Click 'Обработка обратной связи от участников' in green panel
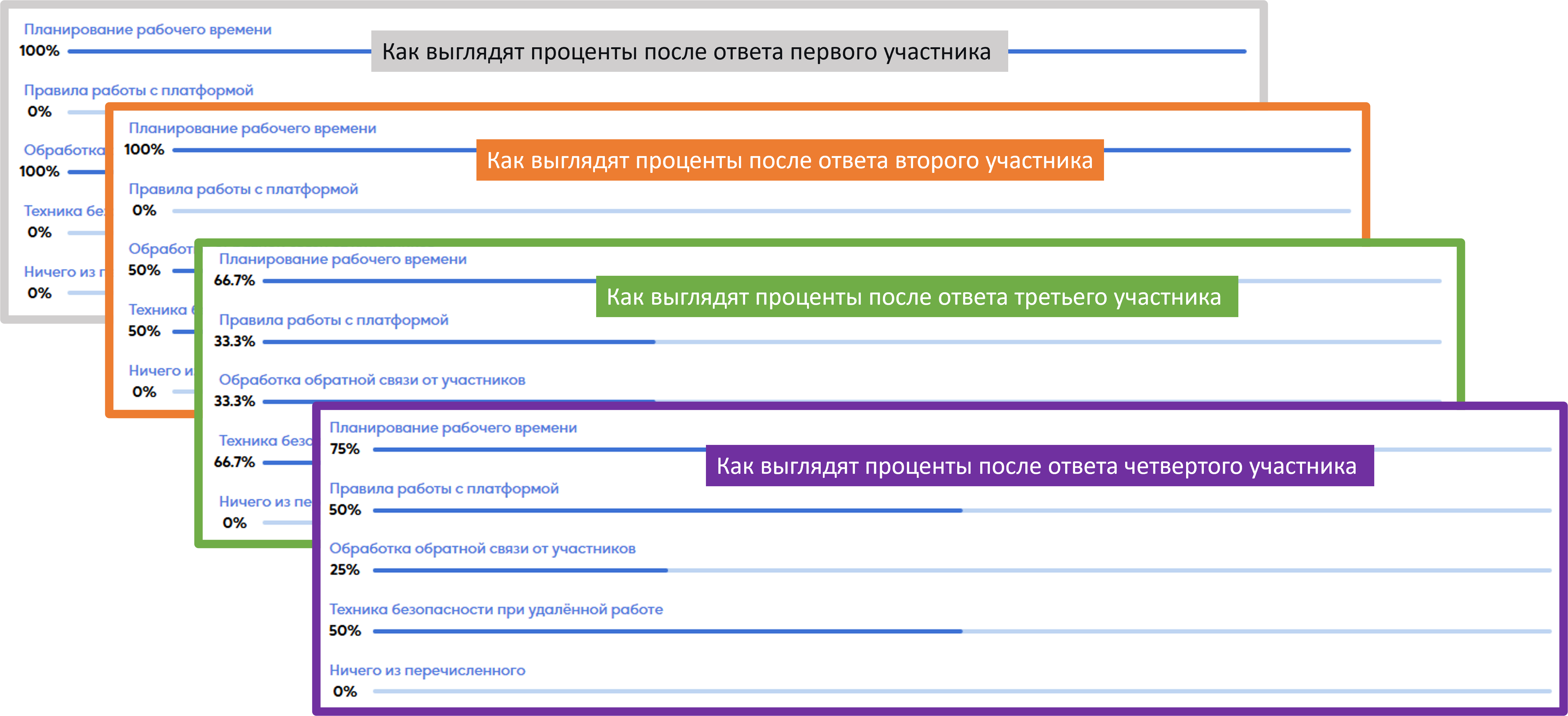The height and width of the screenshot is (716, 1568). coord(372,380)
